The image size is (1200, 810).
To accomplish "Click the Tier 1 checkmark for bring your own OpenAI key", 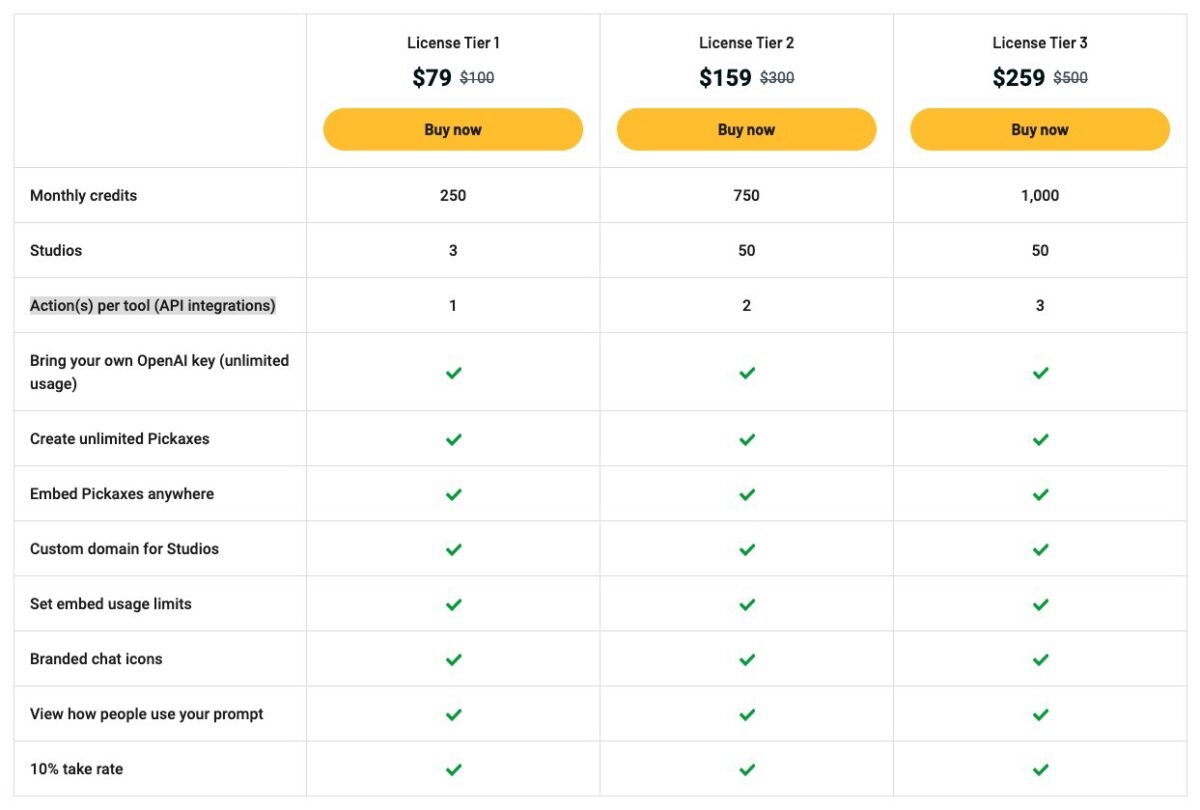I will click(x=453, y=372).
